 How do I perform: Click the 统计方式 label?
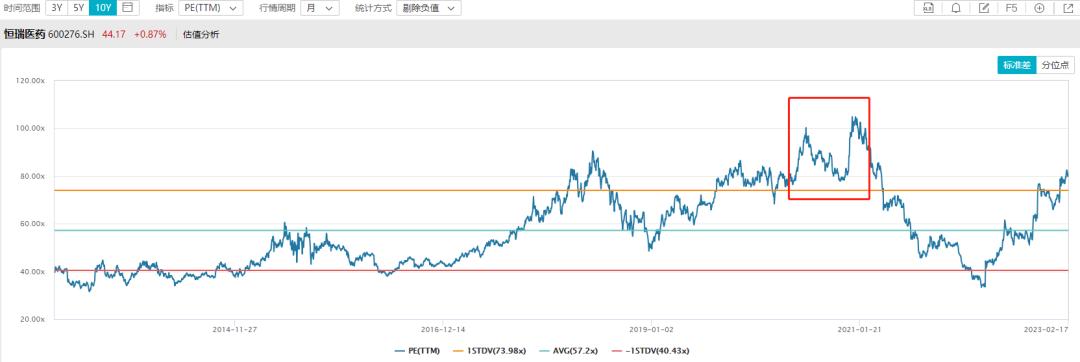(373, 8)
